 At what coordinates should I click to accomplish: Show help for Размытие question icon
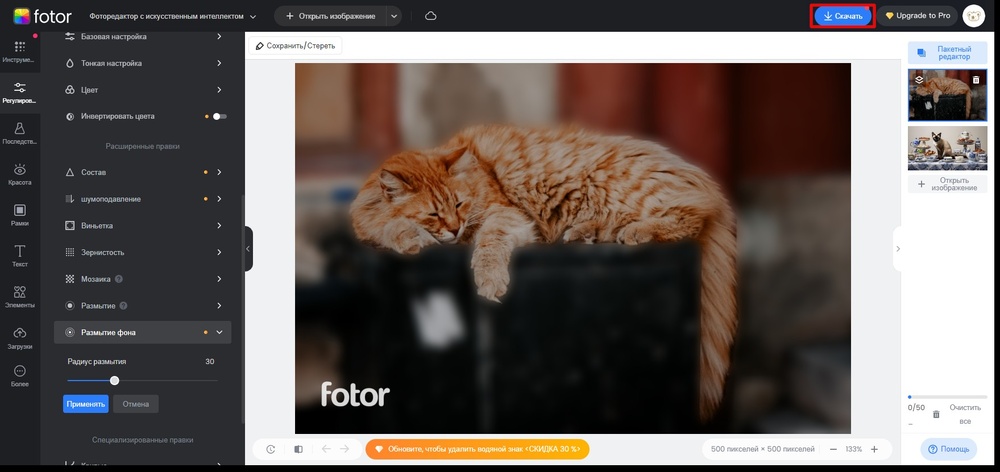coord(123,306)
